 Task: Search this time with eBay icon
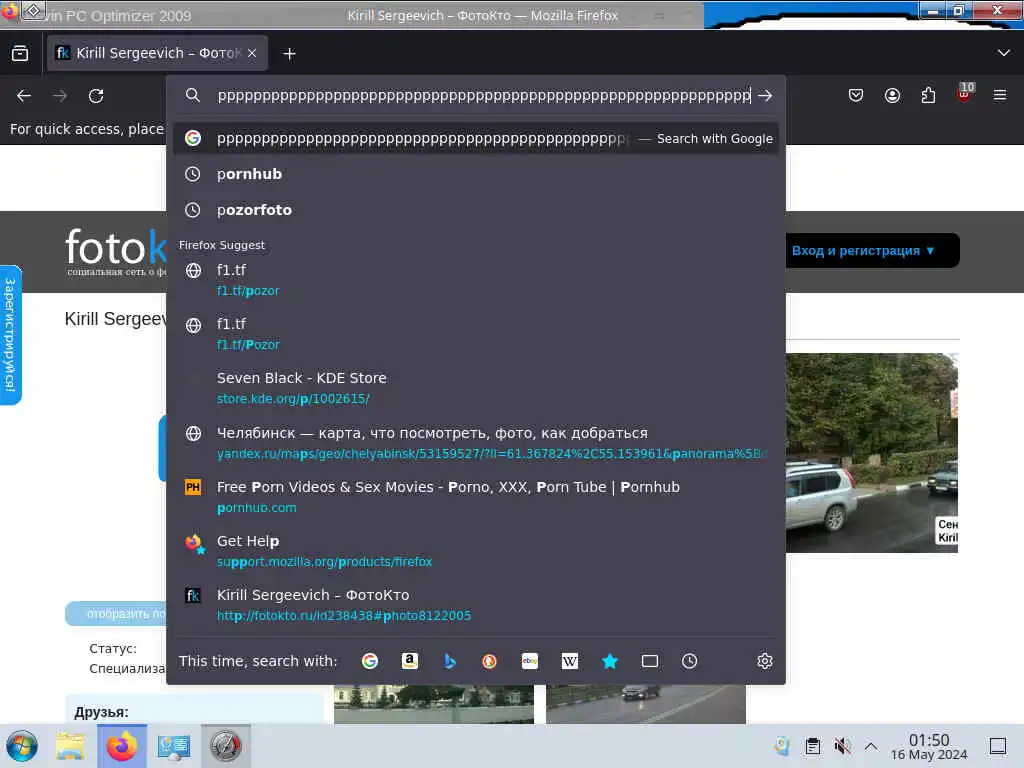530,661
